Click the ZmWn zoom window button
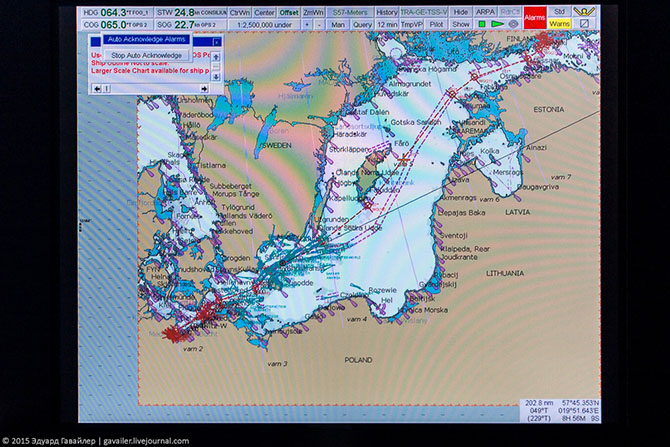Screen dimensions: 670x447 [x=313, y=12]
